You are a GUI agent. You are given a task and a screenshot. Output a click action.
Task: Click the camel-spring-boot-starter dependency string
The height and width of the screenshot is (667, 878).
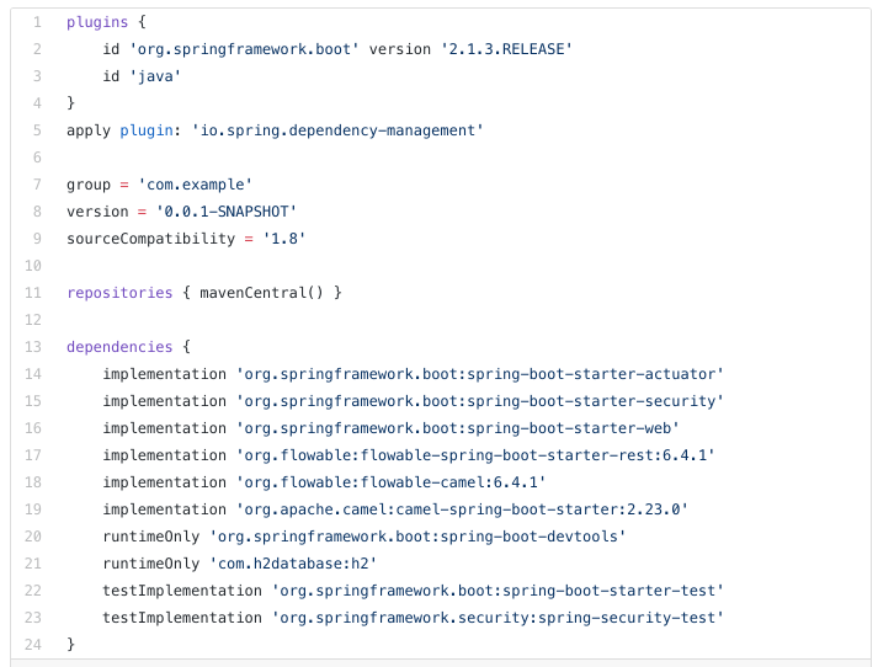point(463,510)
